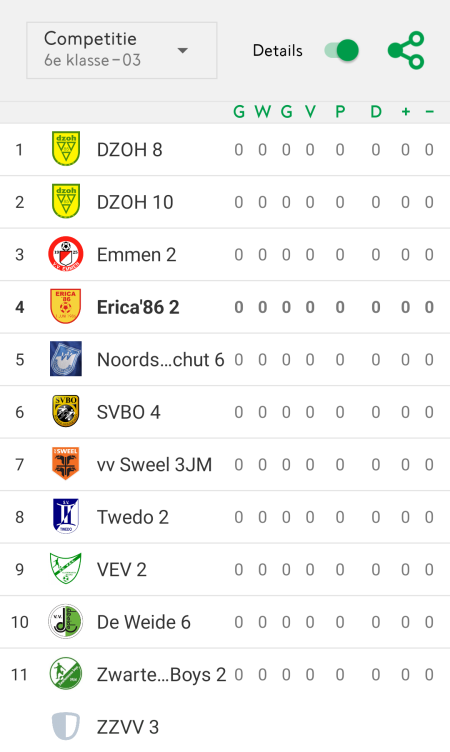Open the Erica'86 2 team row

(225, 307)
